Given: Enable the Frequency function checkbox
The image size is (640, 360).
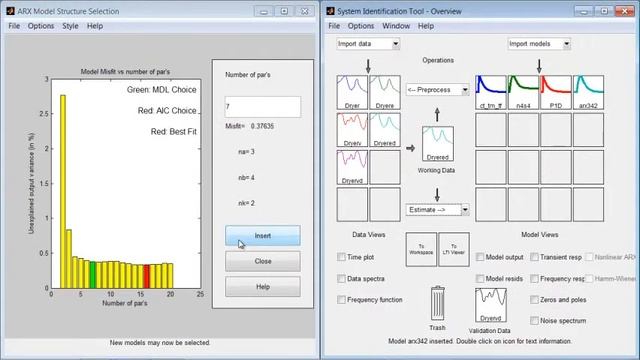Looking at the screenshot, I should click(x=341, y=300).
